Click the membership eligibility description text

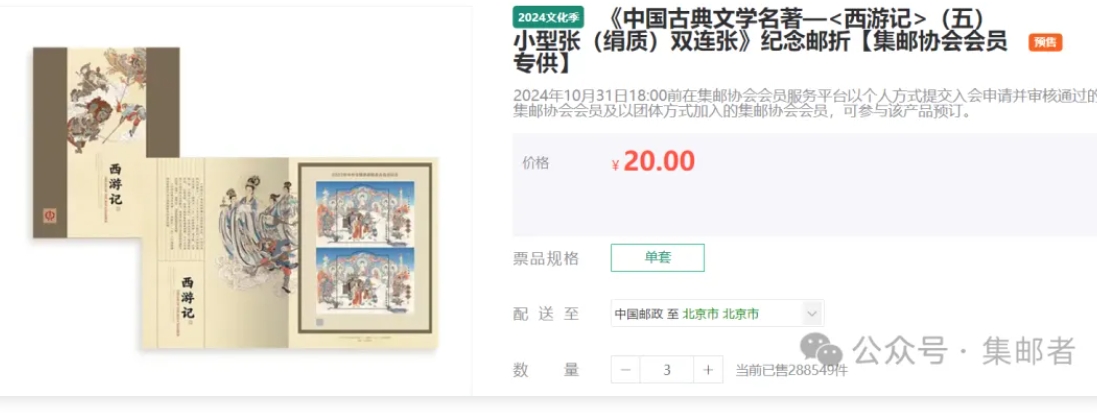point(805,103)
